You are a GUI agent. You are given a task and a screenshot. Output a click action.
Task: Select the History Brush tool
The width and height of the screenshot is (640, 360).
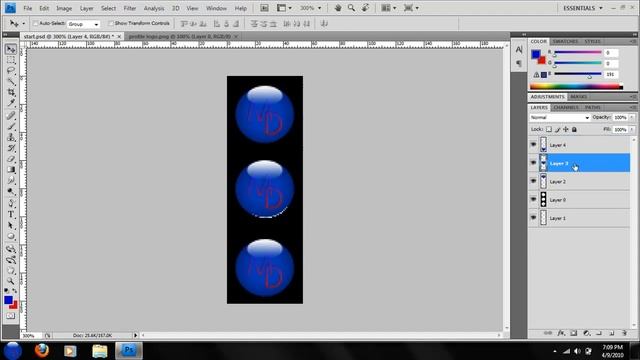(11, 148)
